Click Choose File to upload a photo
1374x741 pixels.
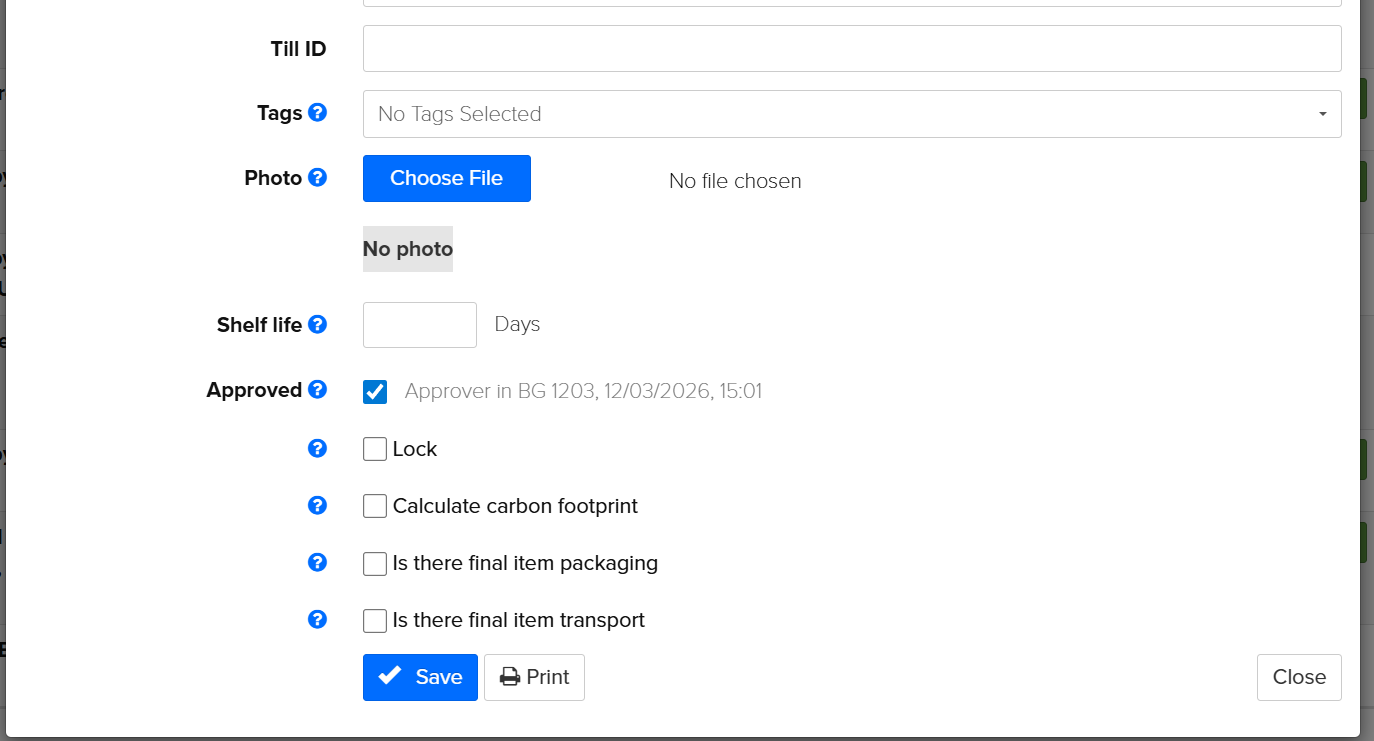[x=446, y=178]
